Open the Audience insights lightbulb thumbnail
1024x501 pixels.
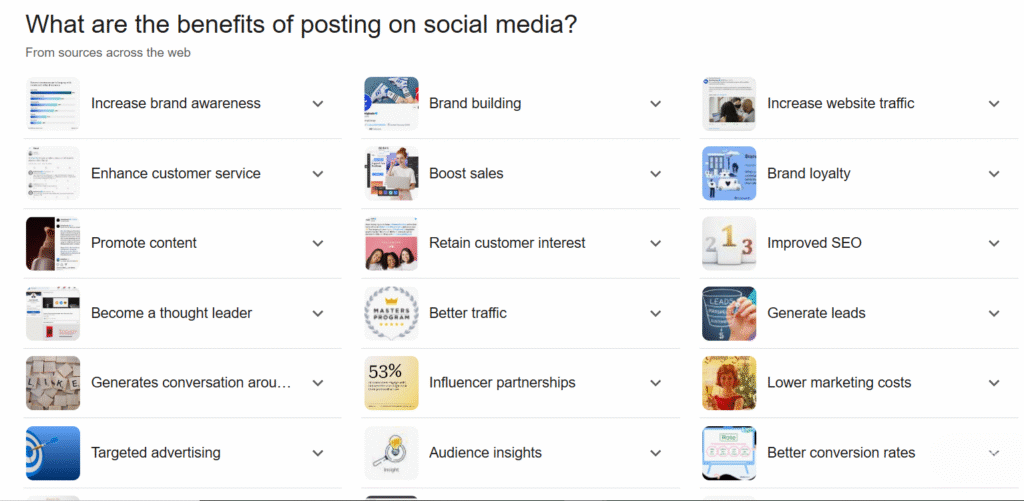point(391,453)
